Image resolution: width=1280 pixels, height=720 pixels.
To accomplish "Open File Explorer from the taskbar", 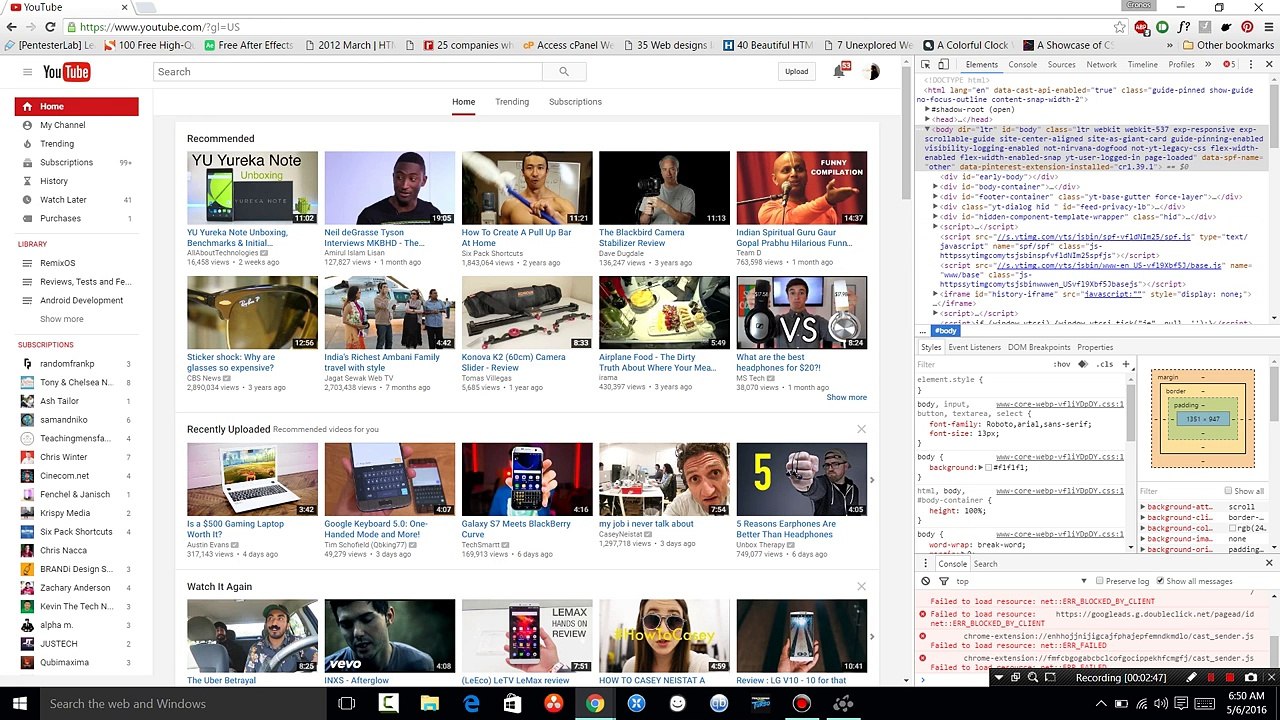I will pos(429,703).
